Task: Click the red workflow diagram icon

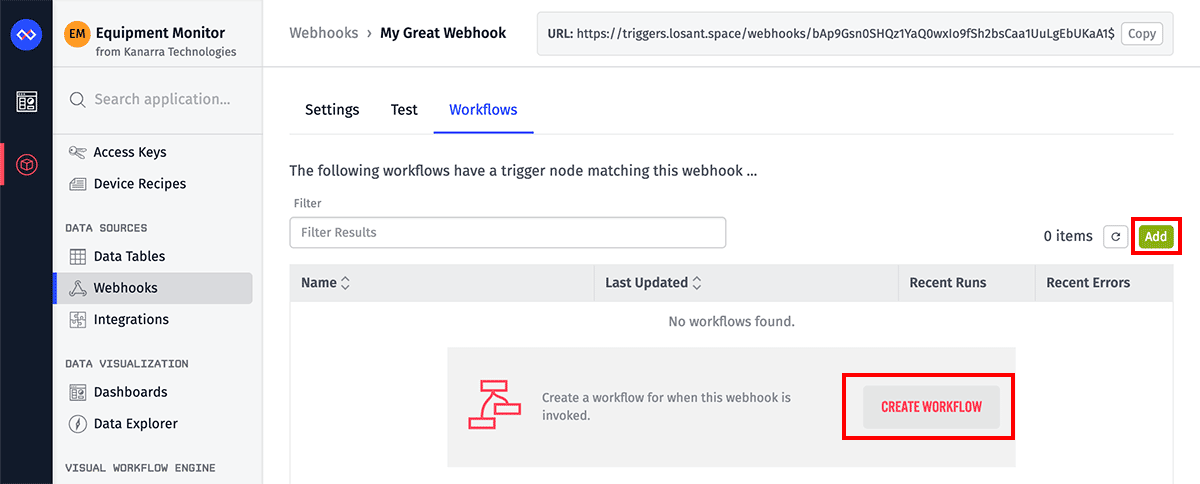Action: point(494,405)
